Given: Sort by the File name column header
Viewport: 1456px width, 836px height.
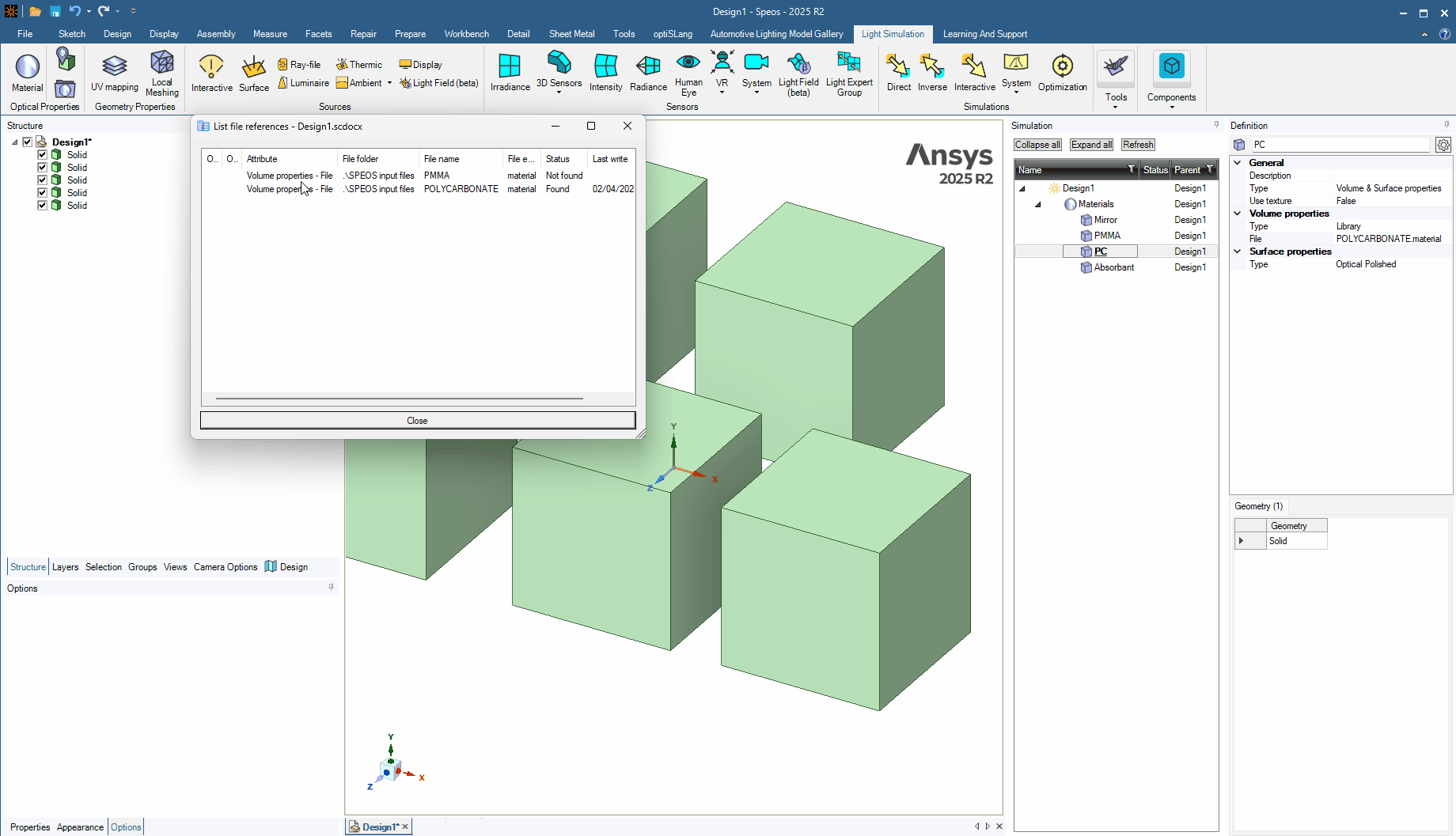Looking at the screenshot, I should pyautogui.click(x=461, y=159).
